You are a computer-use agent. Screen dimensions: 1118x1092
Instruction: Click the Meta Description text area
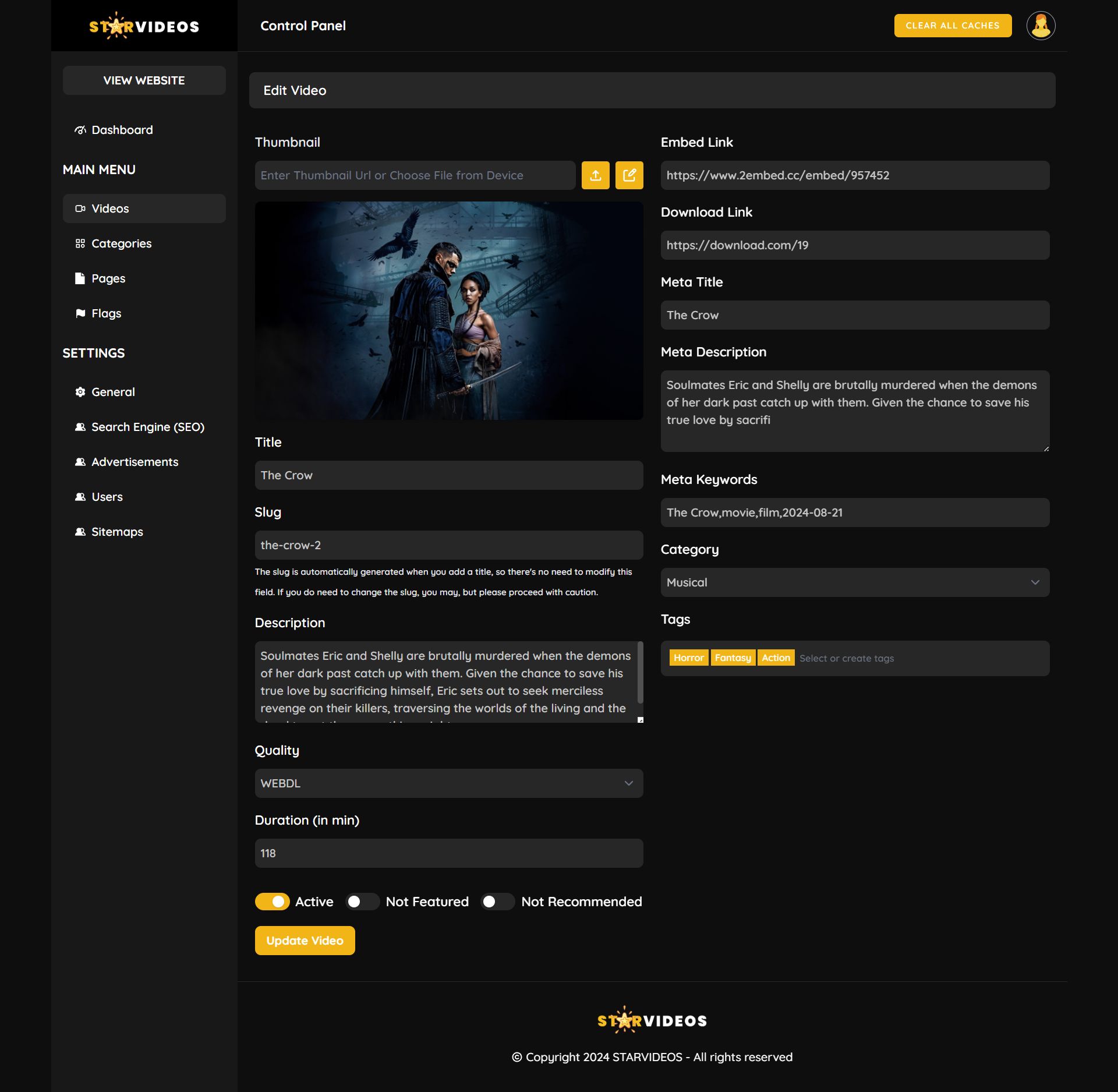click(855, 411)
